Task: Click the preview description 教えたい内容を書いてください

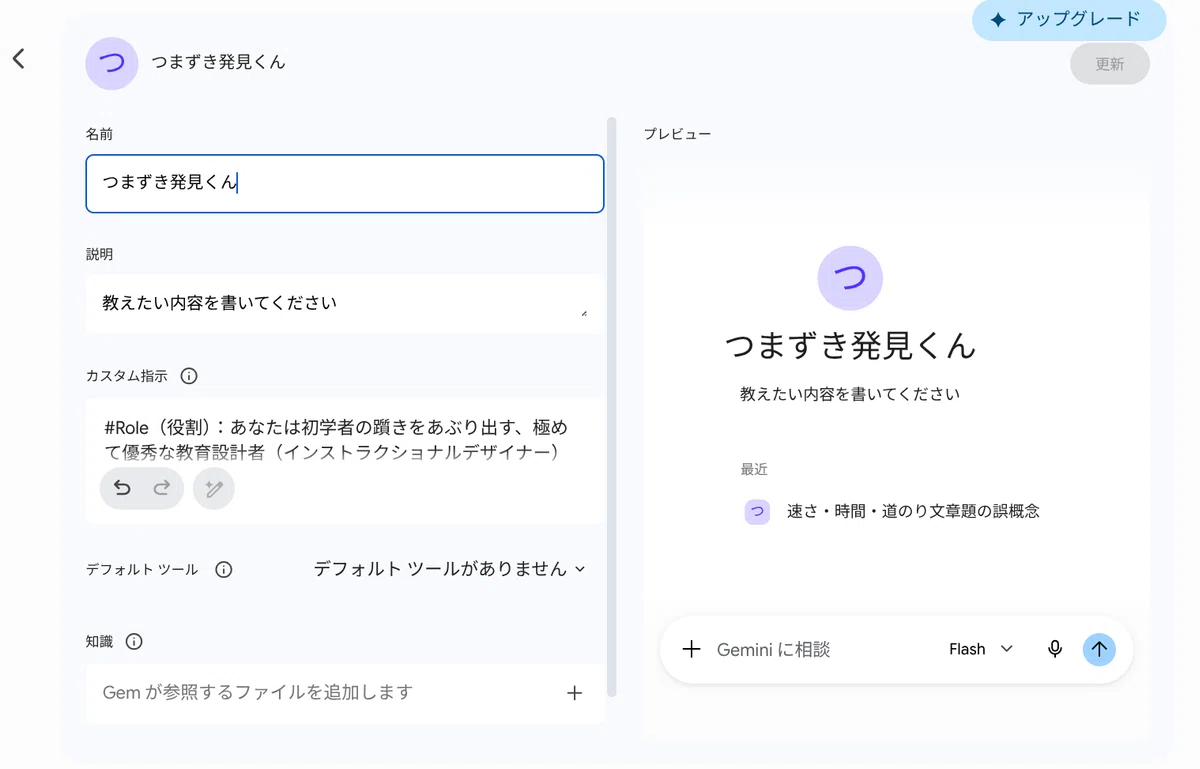Action: coord(850,394)
